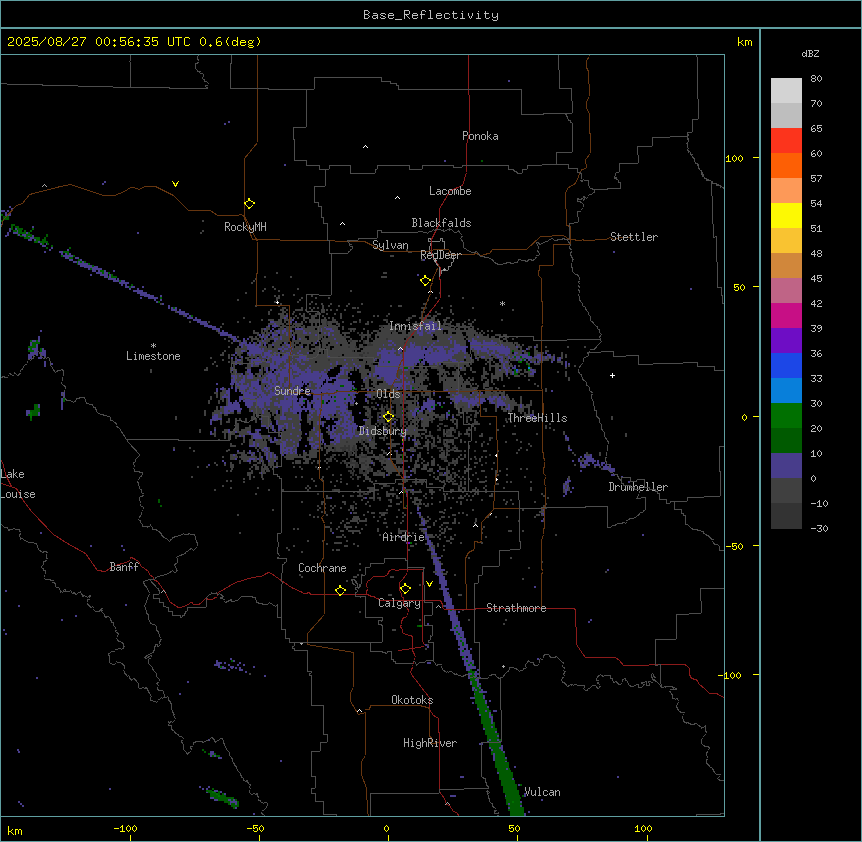This screenshot has width=862, height=842.
Task: Click the Base_Reflectivity title text
Action: tap(431, 15)
